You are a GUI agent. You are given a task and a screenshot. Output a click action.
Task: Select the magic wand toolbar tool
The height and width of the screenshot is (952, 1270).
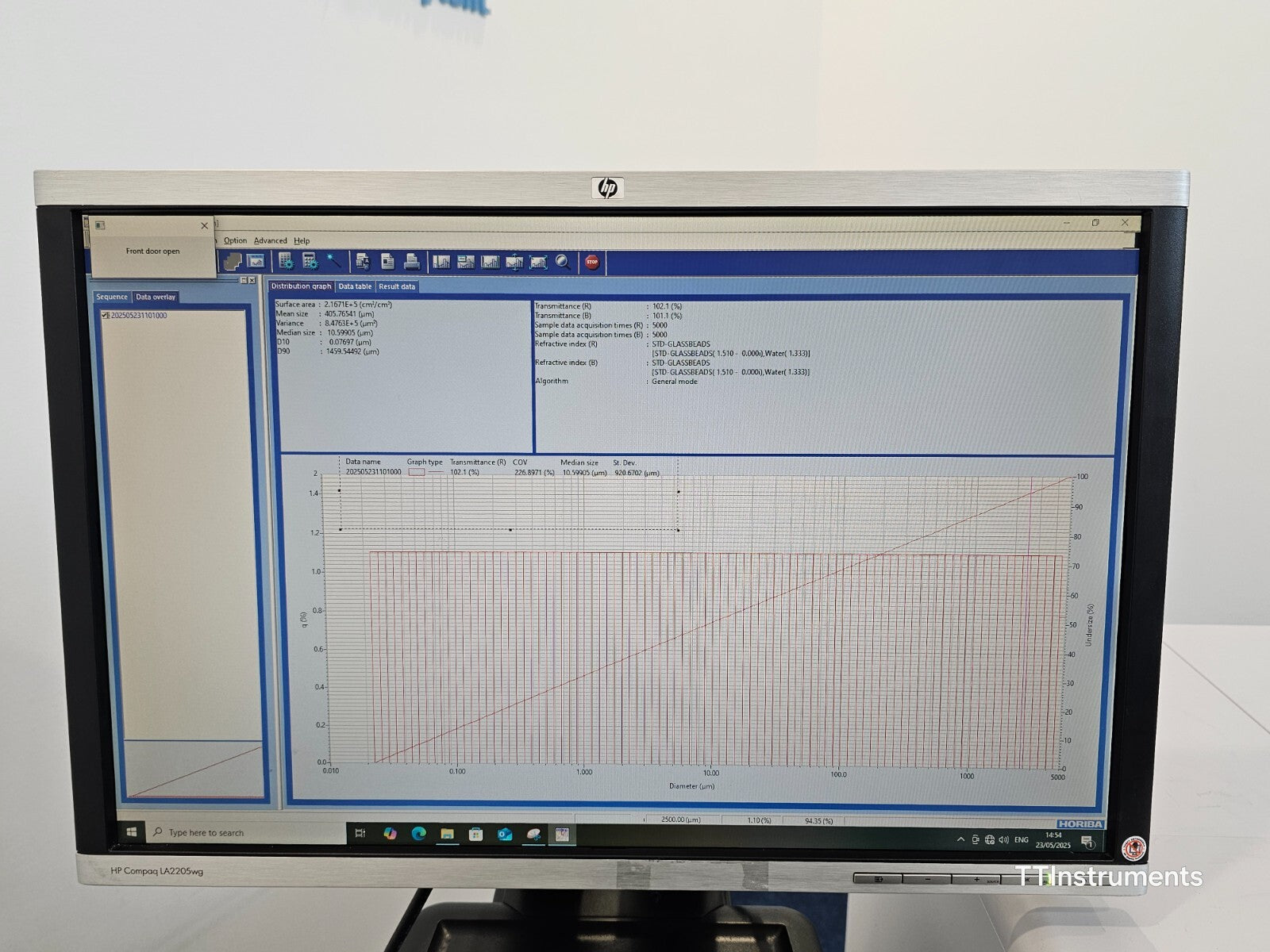[x=334, y=262]
